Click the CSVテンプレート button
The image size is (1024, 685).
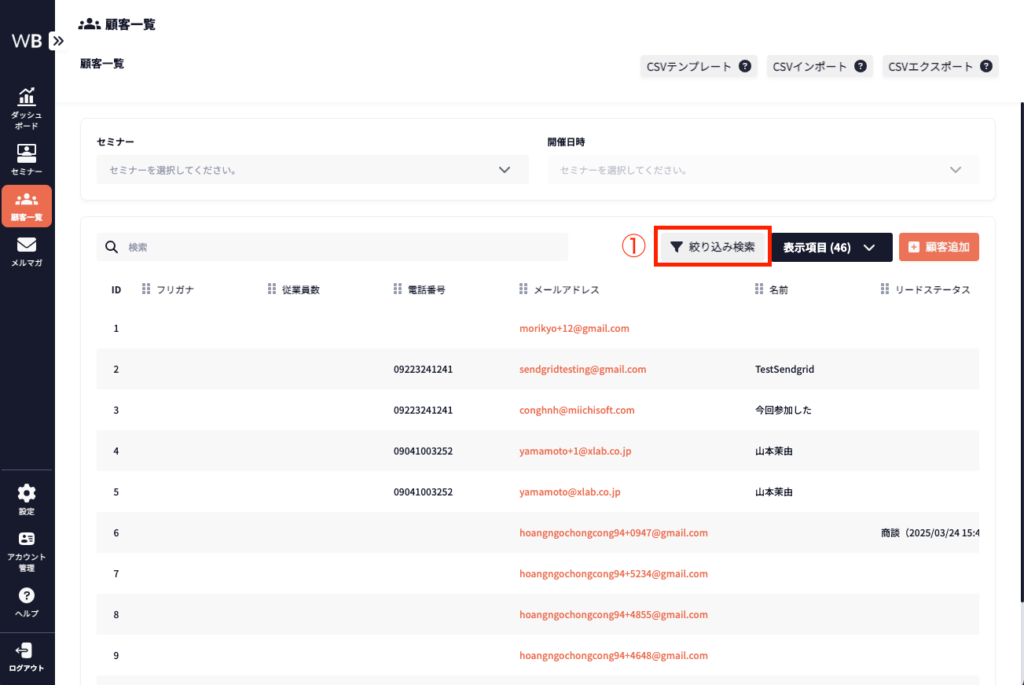coord(698,67)
